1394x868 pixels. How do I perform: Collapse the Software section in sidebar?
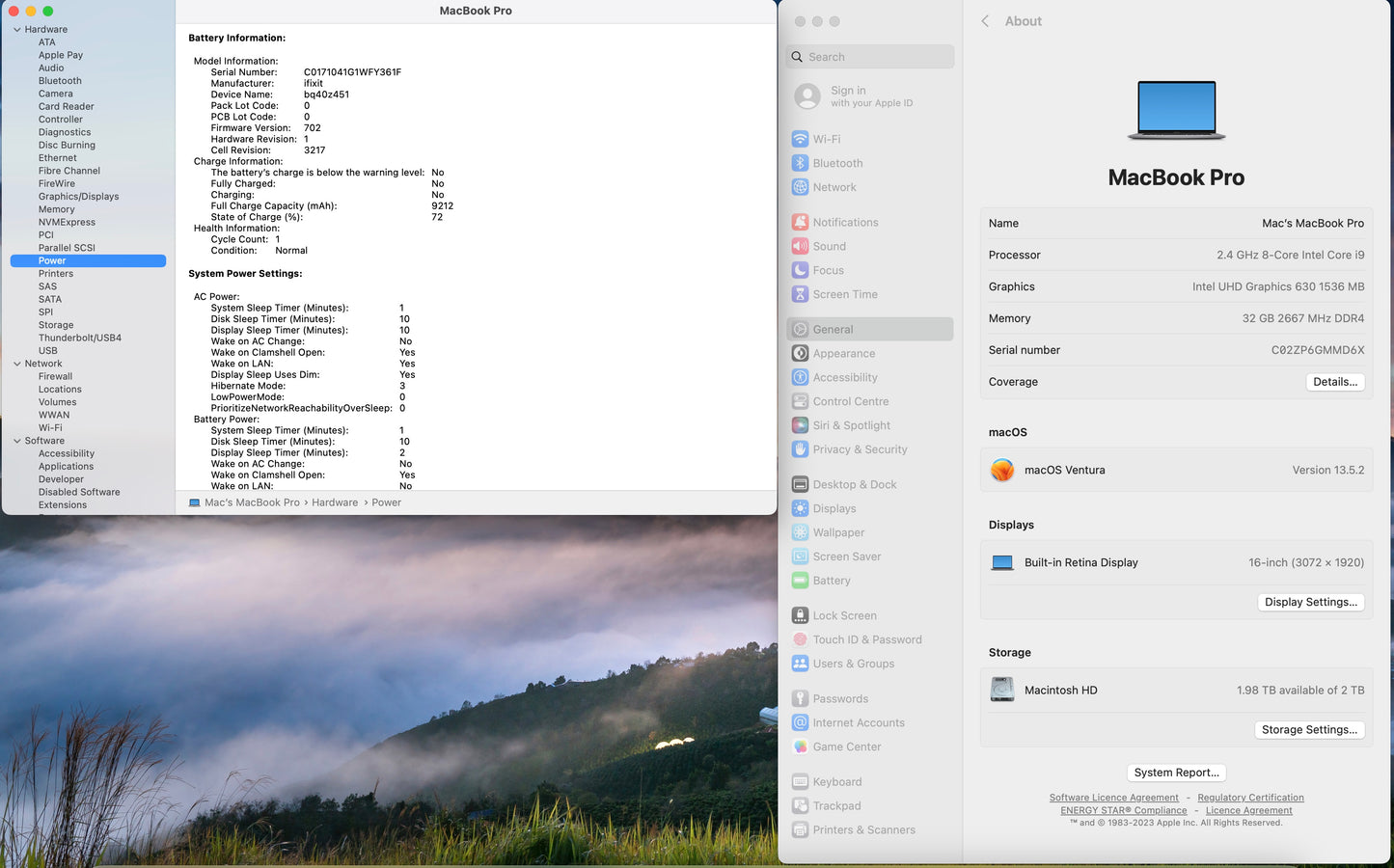tap(17, 441)
